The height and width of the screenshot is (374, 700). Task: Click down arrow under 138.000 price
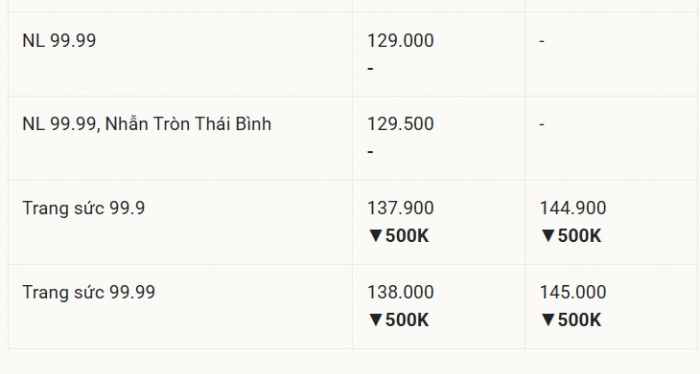tap(375, 320)
